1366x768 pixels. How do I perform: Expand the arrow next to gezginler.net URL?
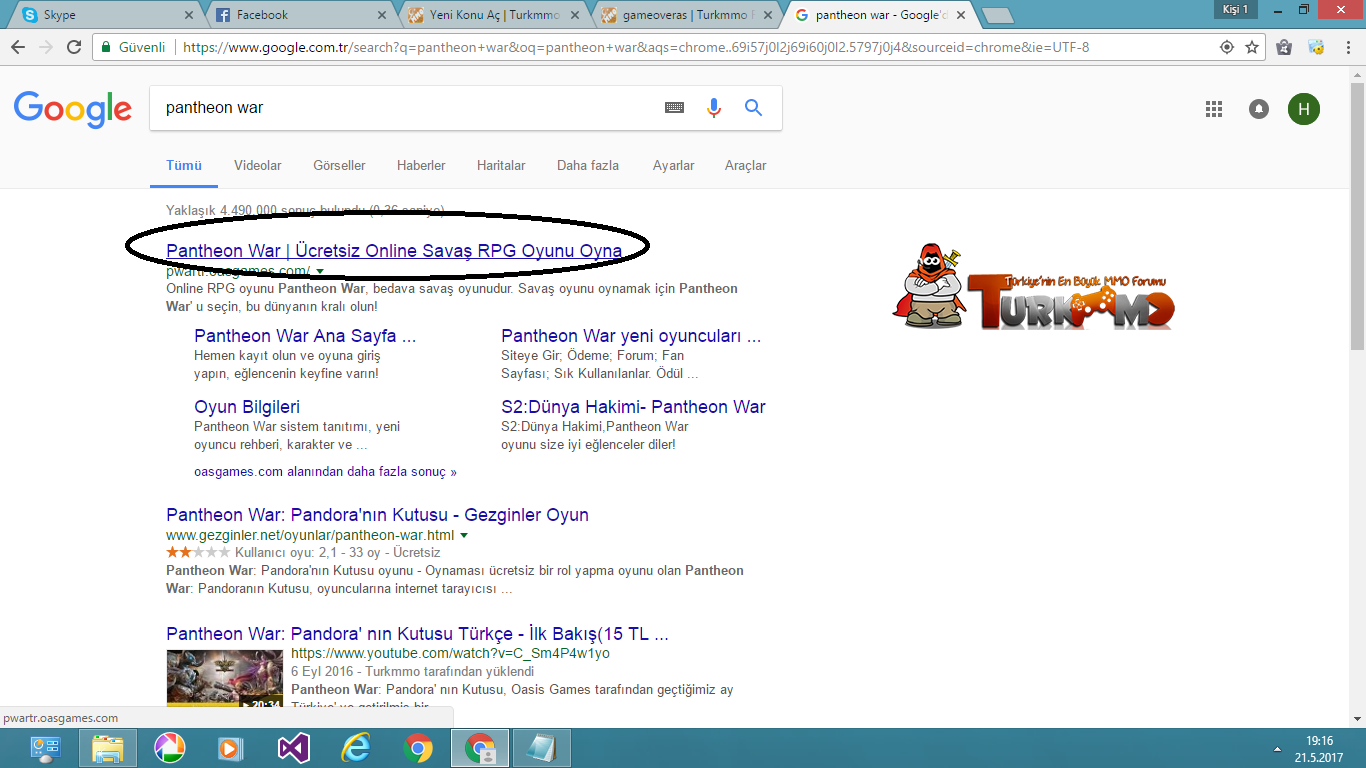464,535
